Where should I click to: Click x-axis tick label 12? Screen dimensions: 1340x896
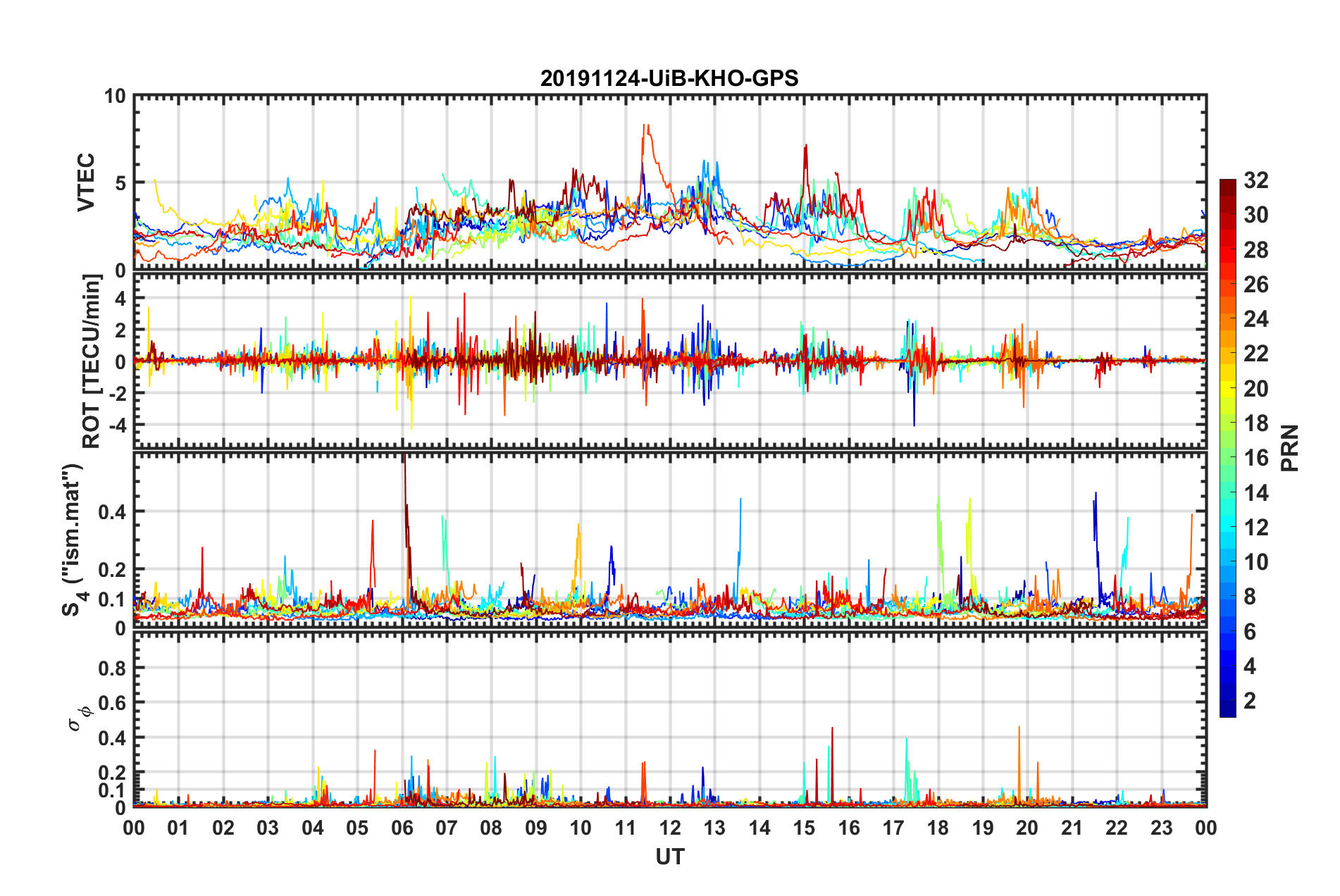670,828
